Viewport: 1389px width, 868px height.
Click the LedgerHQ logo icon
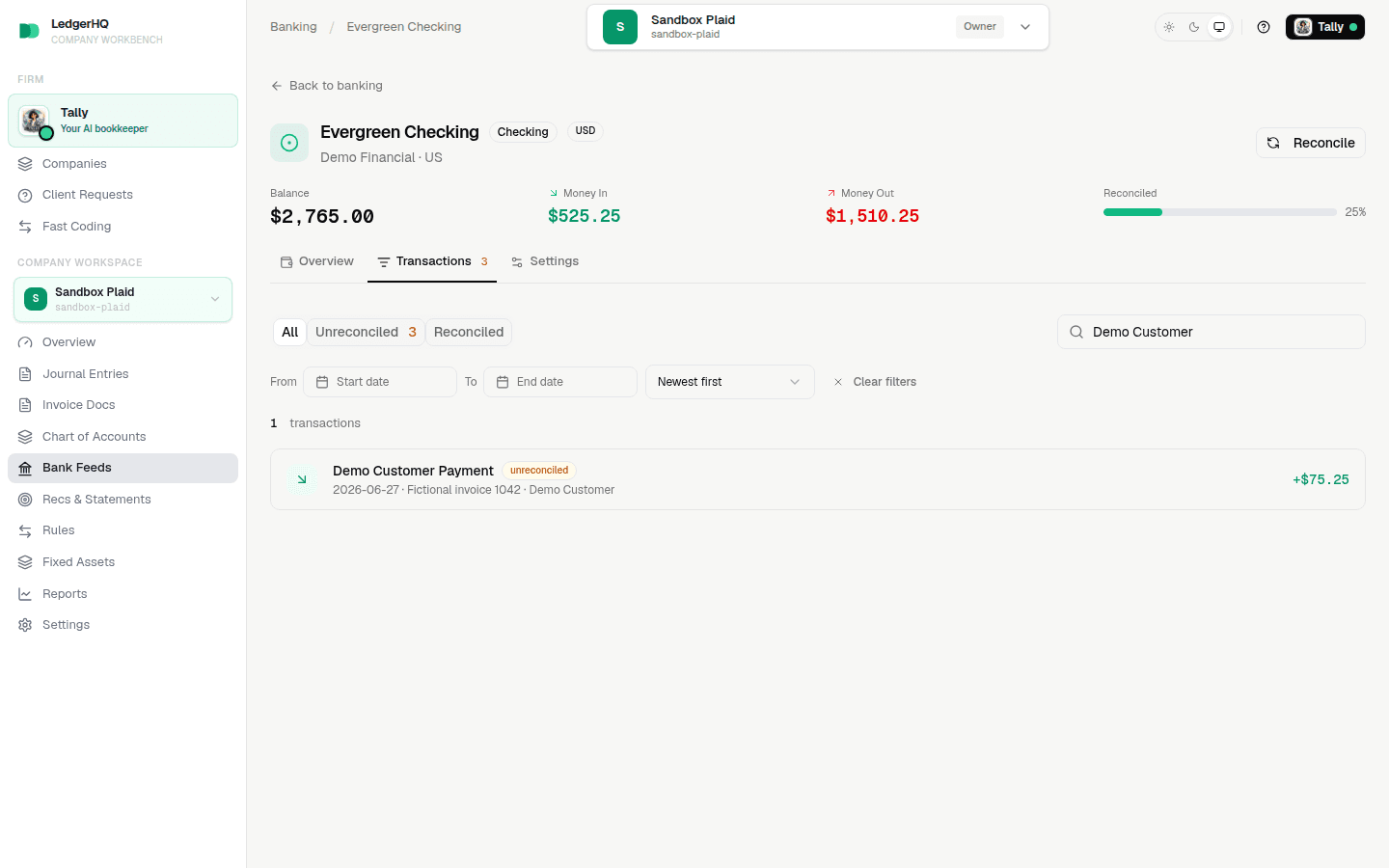tap(29, 31)
